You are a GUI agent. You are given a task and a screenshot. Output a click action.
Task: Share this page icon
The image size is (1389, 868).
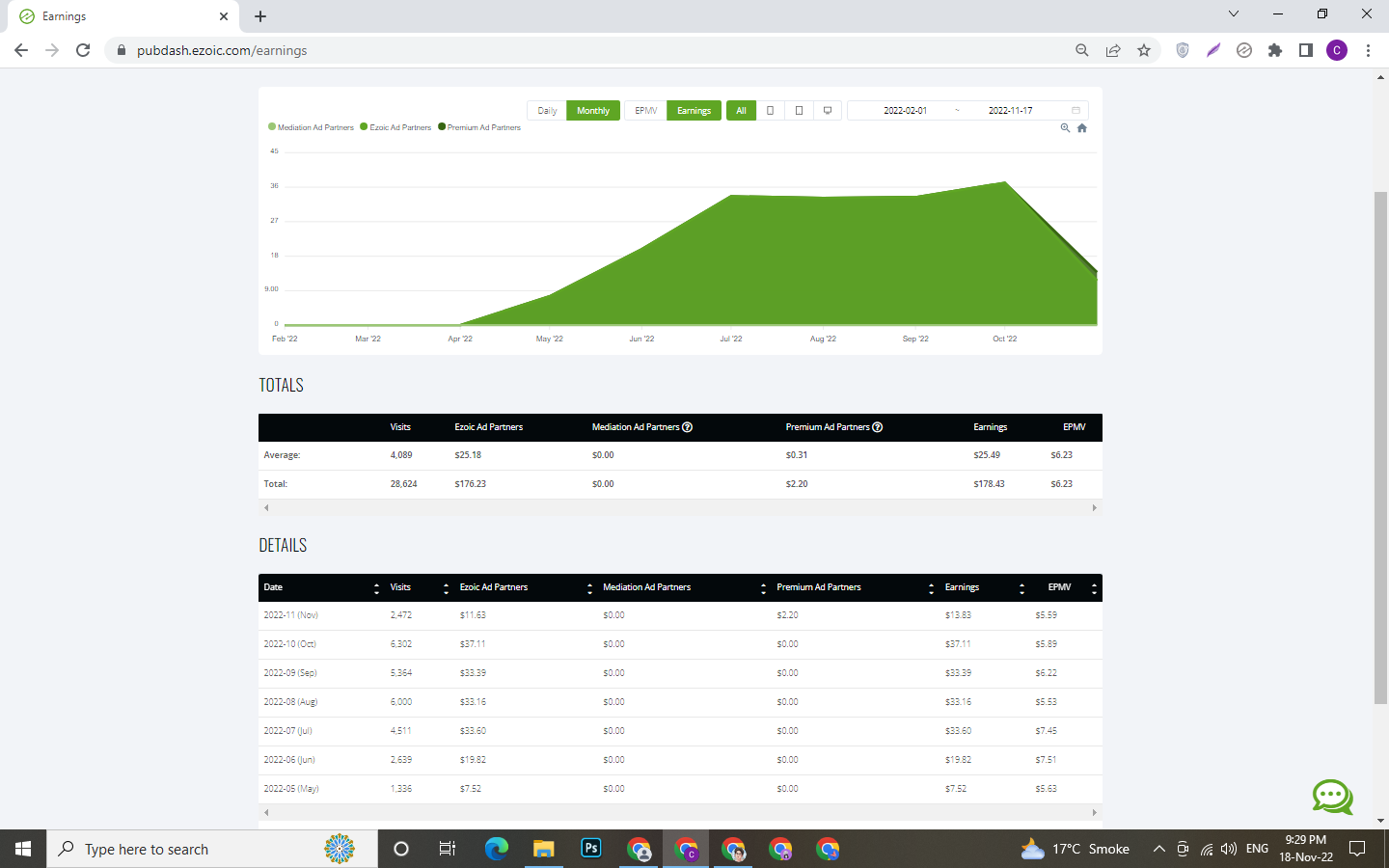(1113, 50)
